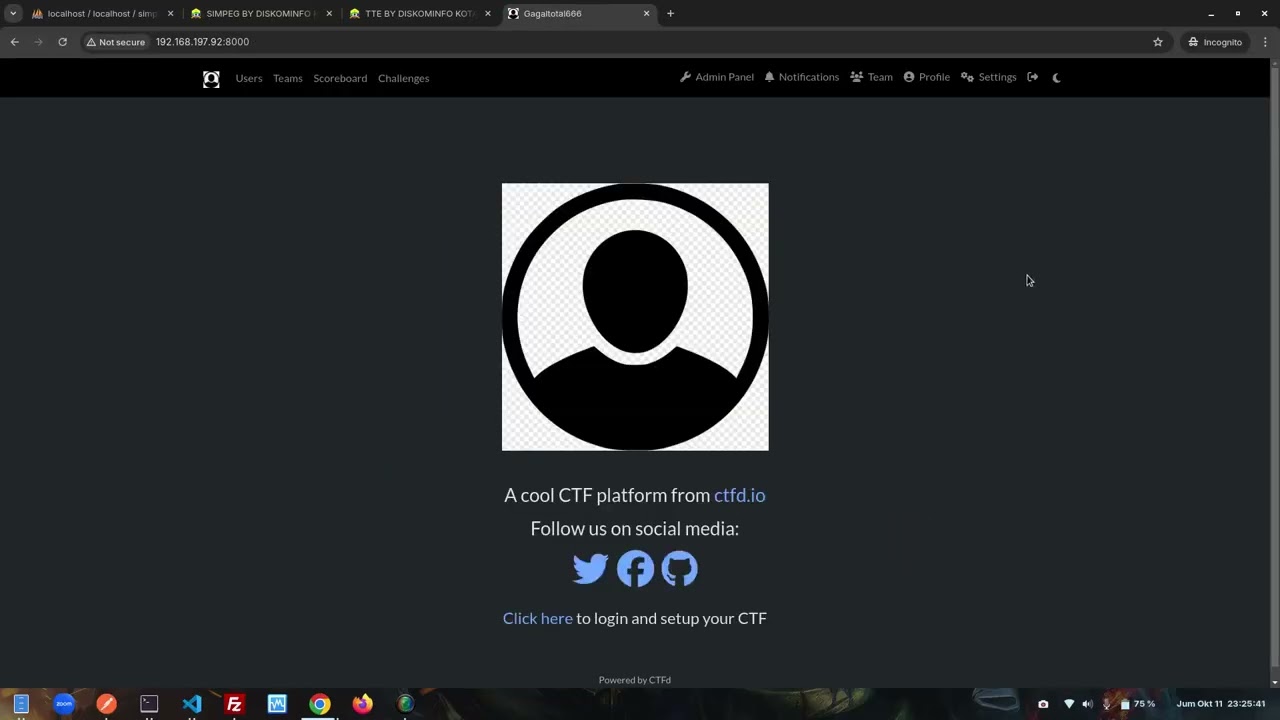Open the file manager taskbar icon
The height and width of the screenshot is (720, 1280).
(21, 704)
